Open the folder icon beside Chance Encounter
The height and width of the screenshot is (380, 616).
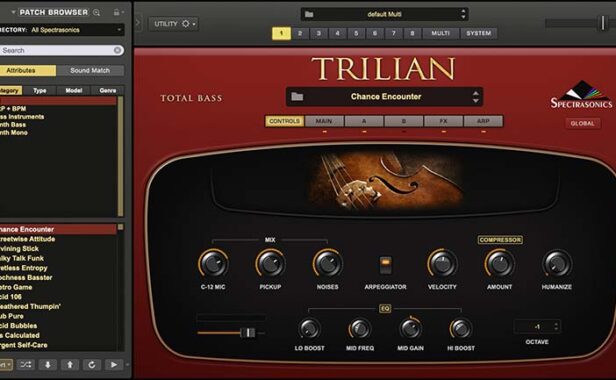[x=297, y=96]
